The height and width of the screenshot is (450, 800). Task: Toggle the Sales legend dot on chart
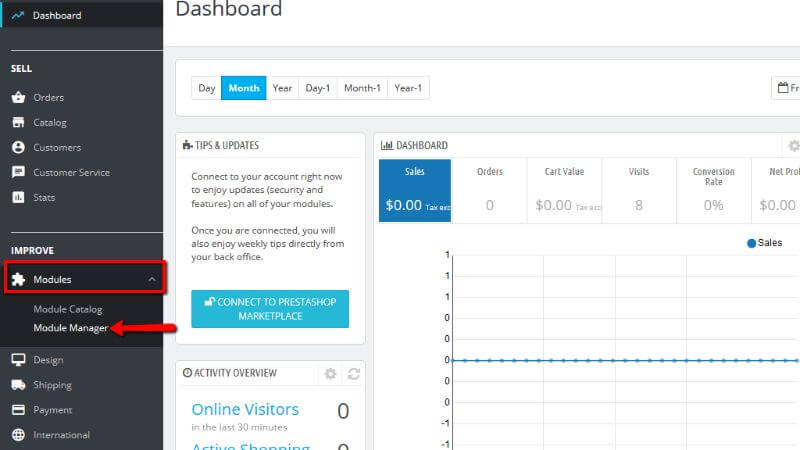point(752,243)
